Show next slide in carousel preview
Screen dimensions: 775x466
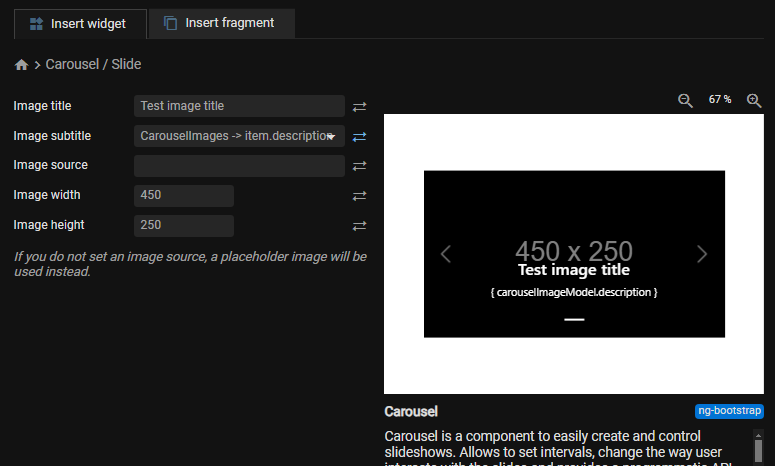pos(702,254)
